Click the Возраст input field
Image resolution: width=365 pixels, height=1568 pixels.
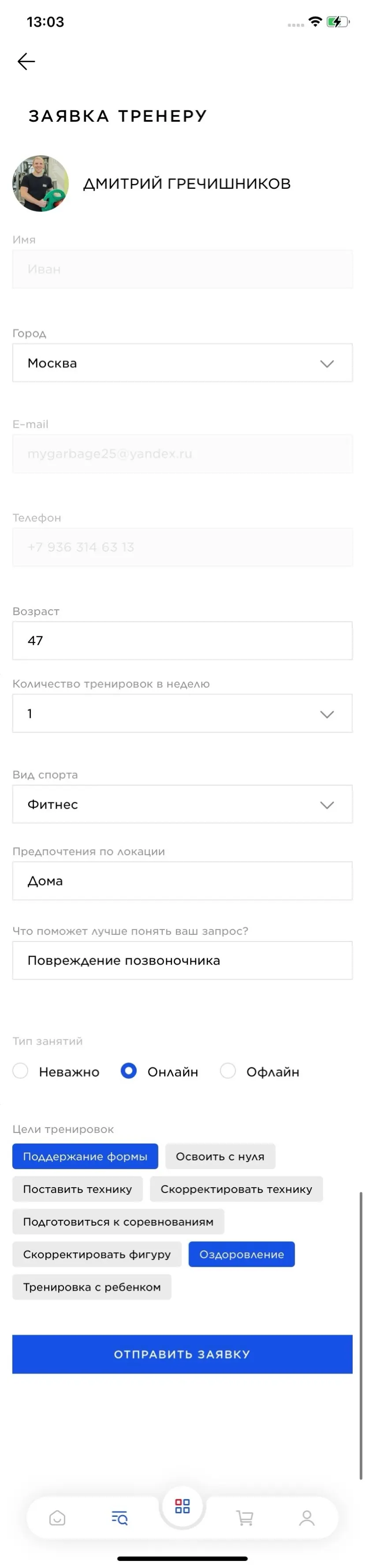click(x=182, y=640)
